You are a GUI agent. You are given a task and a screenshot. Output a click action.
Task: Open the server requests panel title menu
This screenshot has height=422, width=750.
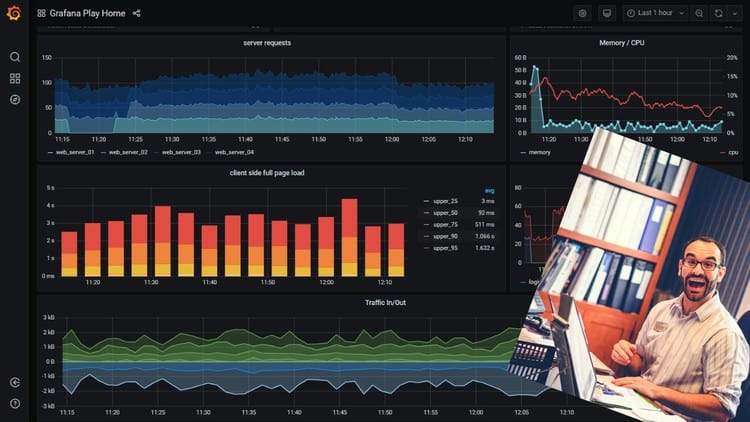[267, 43]
